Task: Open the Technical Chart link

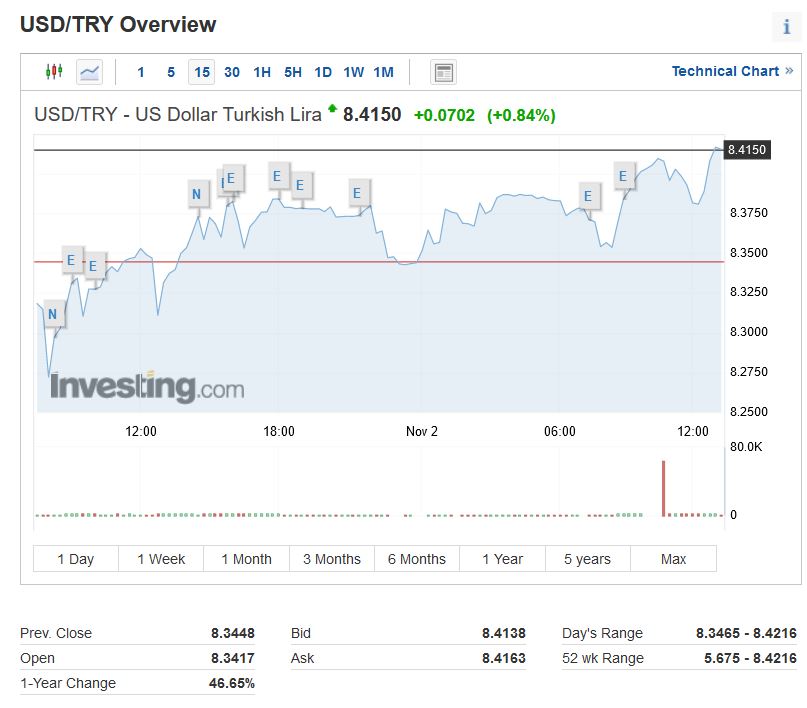Action: [732, 71]
